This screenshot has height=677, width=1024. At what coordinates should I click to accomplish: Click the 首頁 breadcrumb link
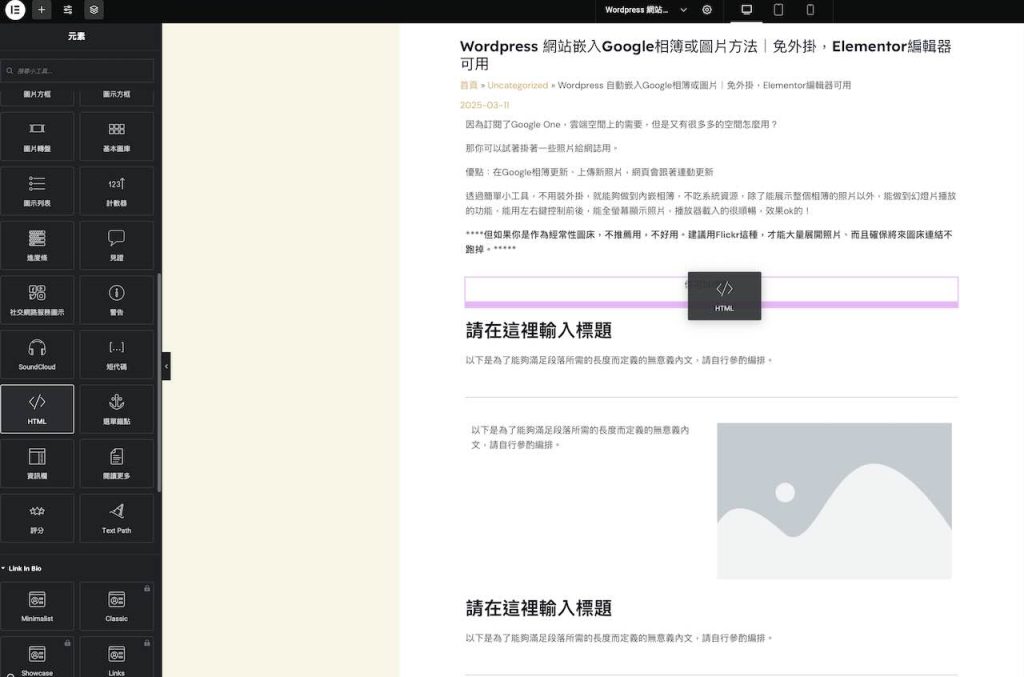click(x=469, y=85)
